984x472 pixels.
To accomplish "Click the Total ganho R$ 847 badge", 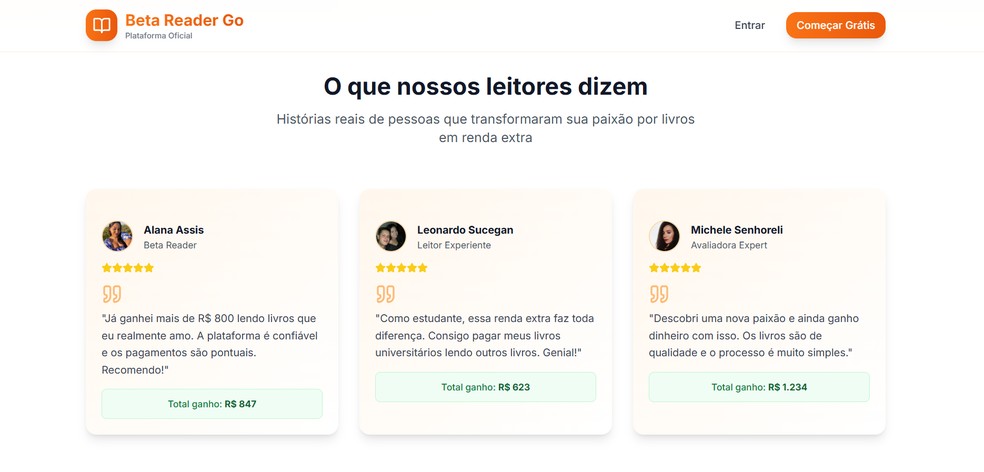I will tap(212, 404).
